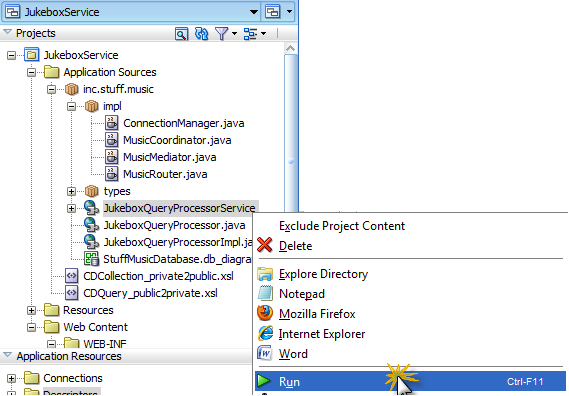Viewport: 569px width, 396px height.
Task: Click the scroll up arrow of project tree
Action: (x=290, y=48)
